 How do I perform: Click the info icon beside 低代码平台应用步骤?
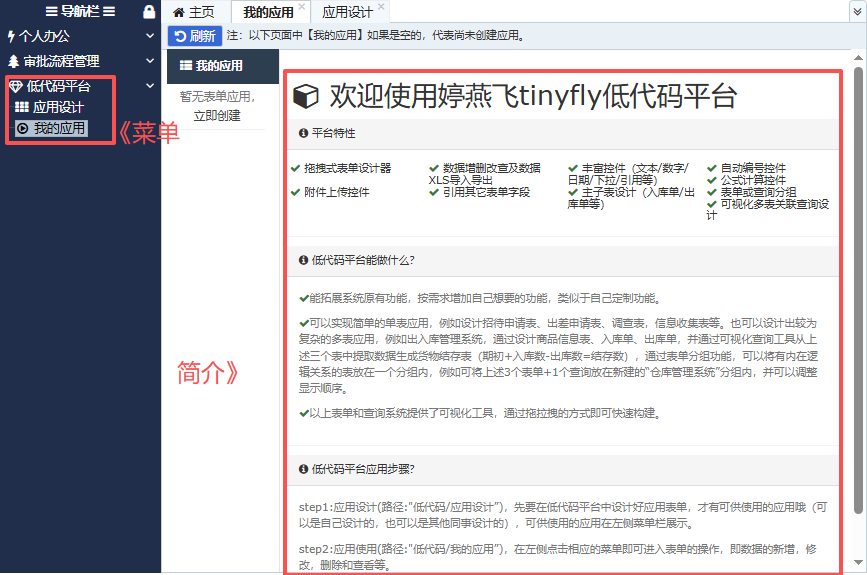(303, 469)
